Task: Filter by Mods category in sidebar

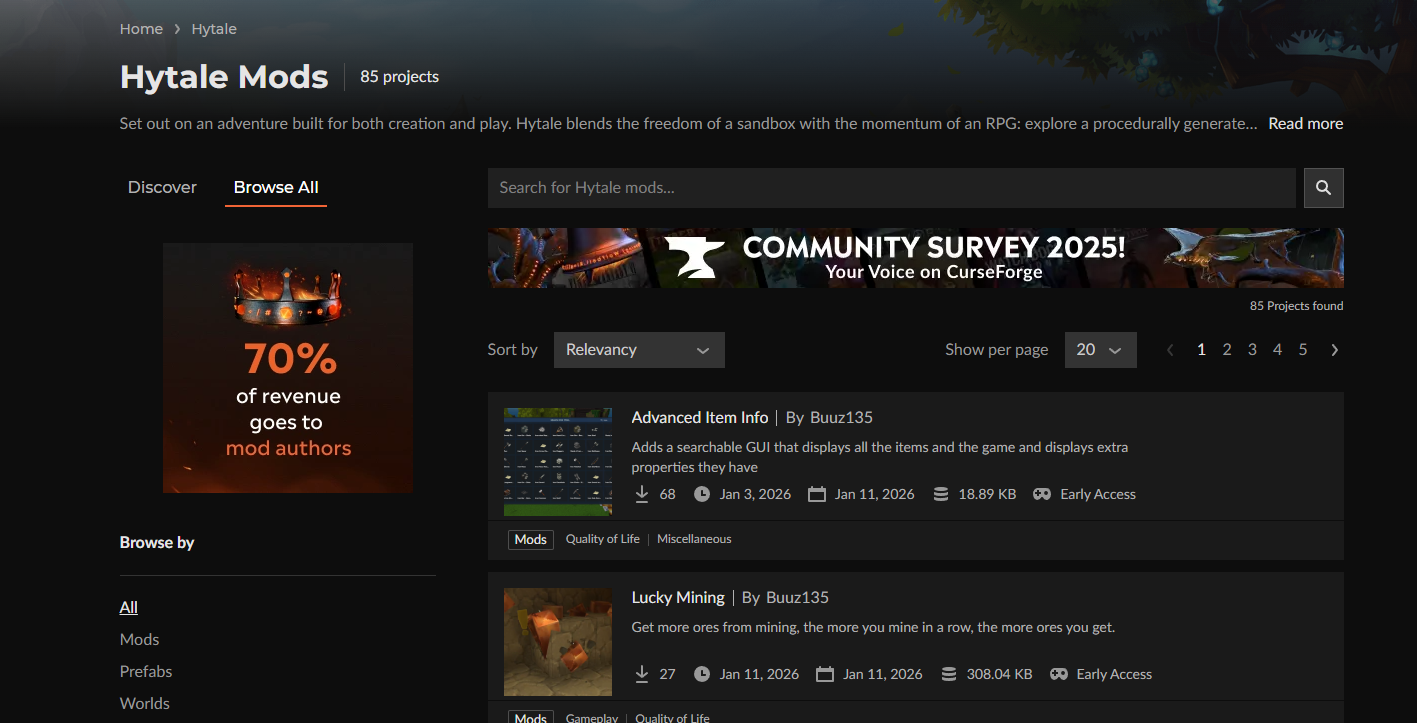Action: click(x=140, y=639)
